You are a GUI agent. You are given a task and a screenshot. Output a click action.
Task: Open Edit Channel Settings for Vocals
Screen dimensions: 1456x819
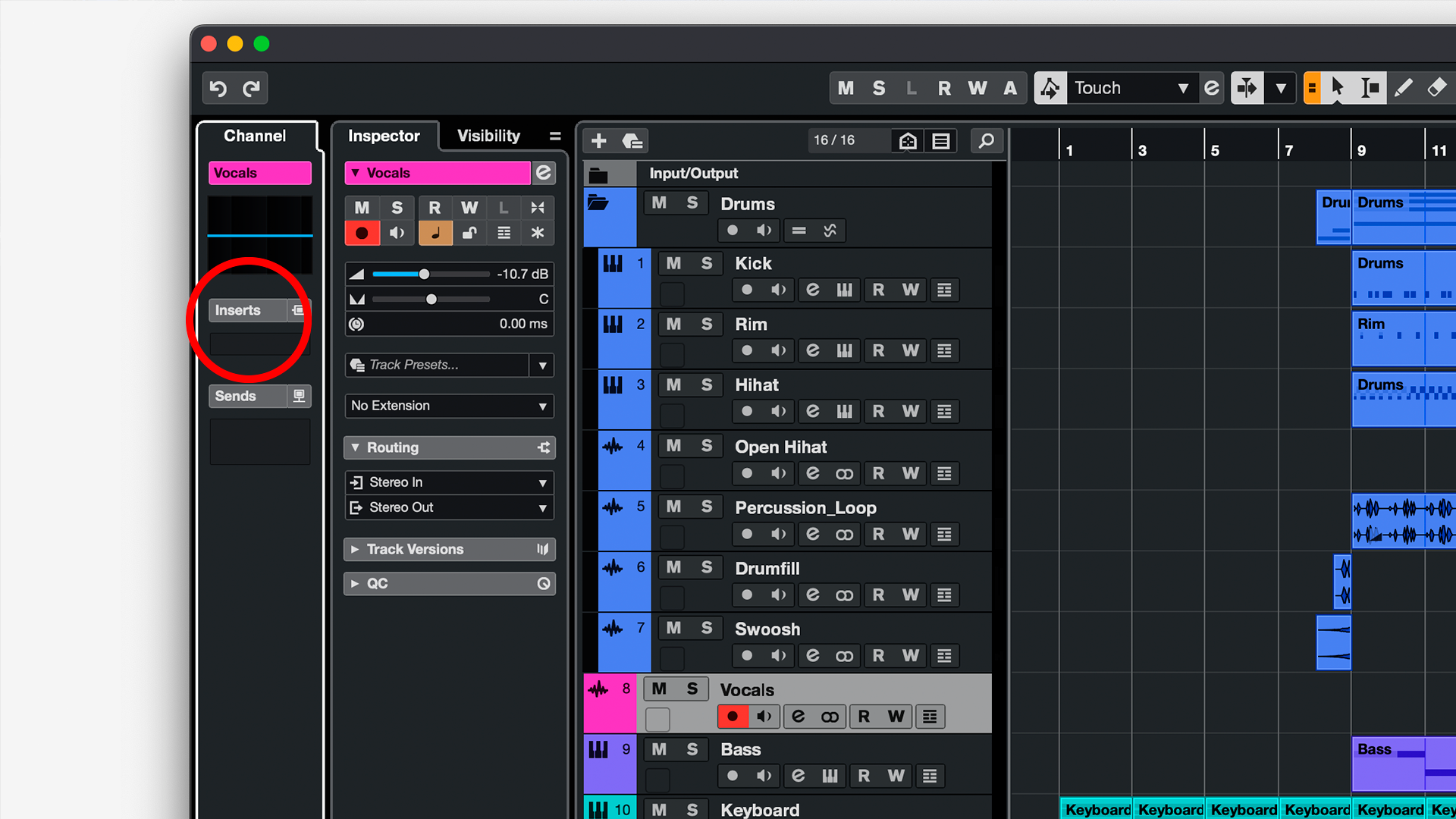544,173
